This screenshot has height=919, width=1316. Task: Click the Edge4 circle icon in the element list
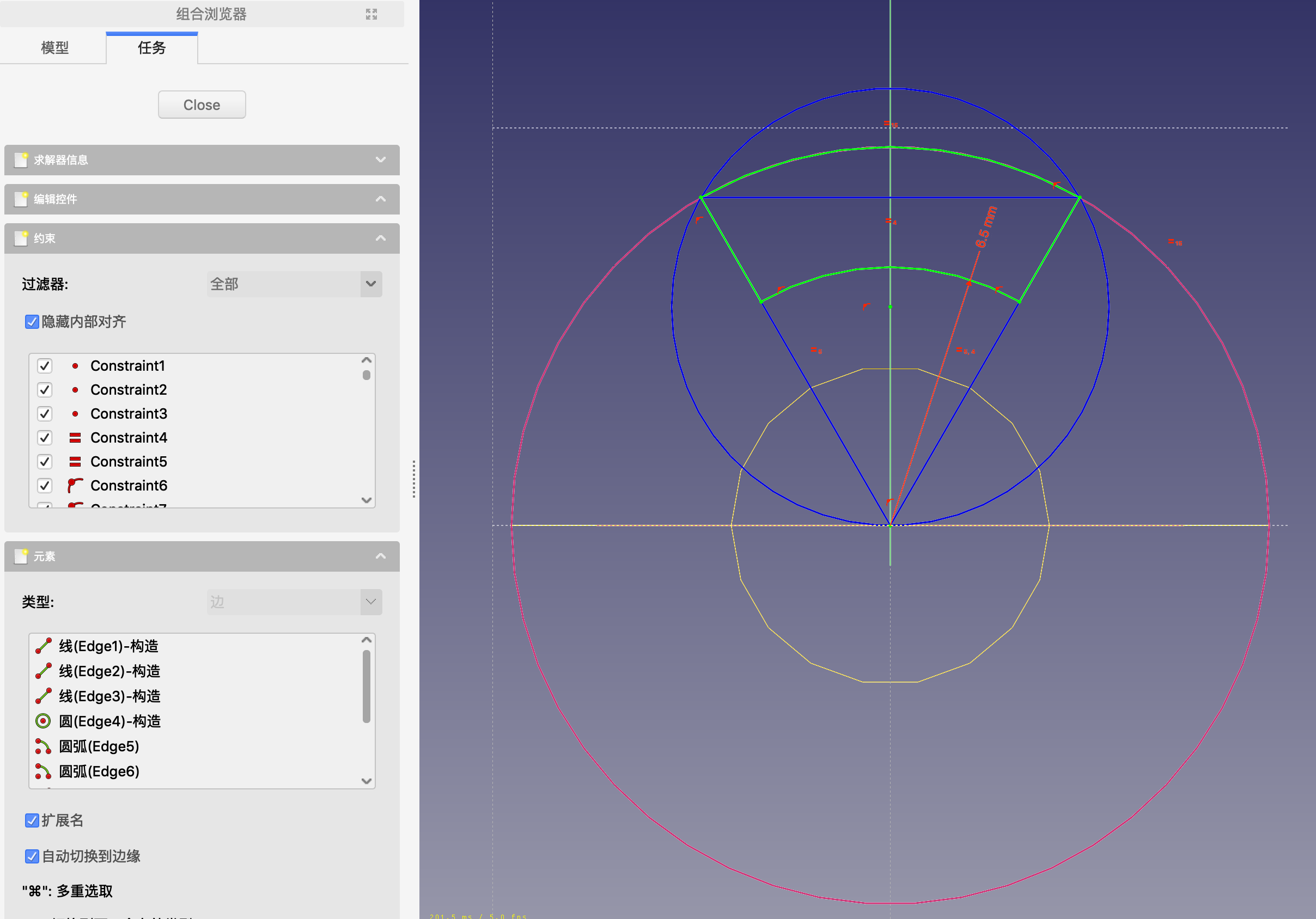[44, 721]
